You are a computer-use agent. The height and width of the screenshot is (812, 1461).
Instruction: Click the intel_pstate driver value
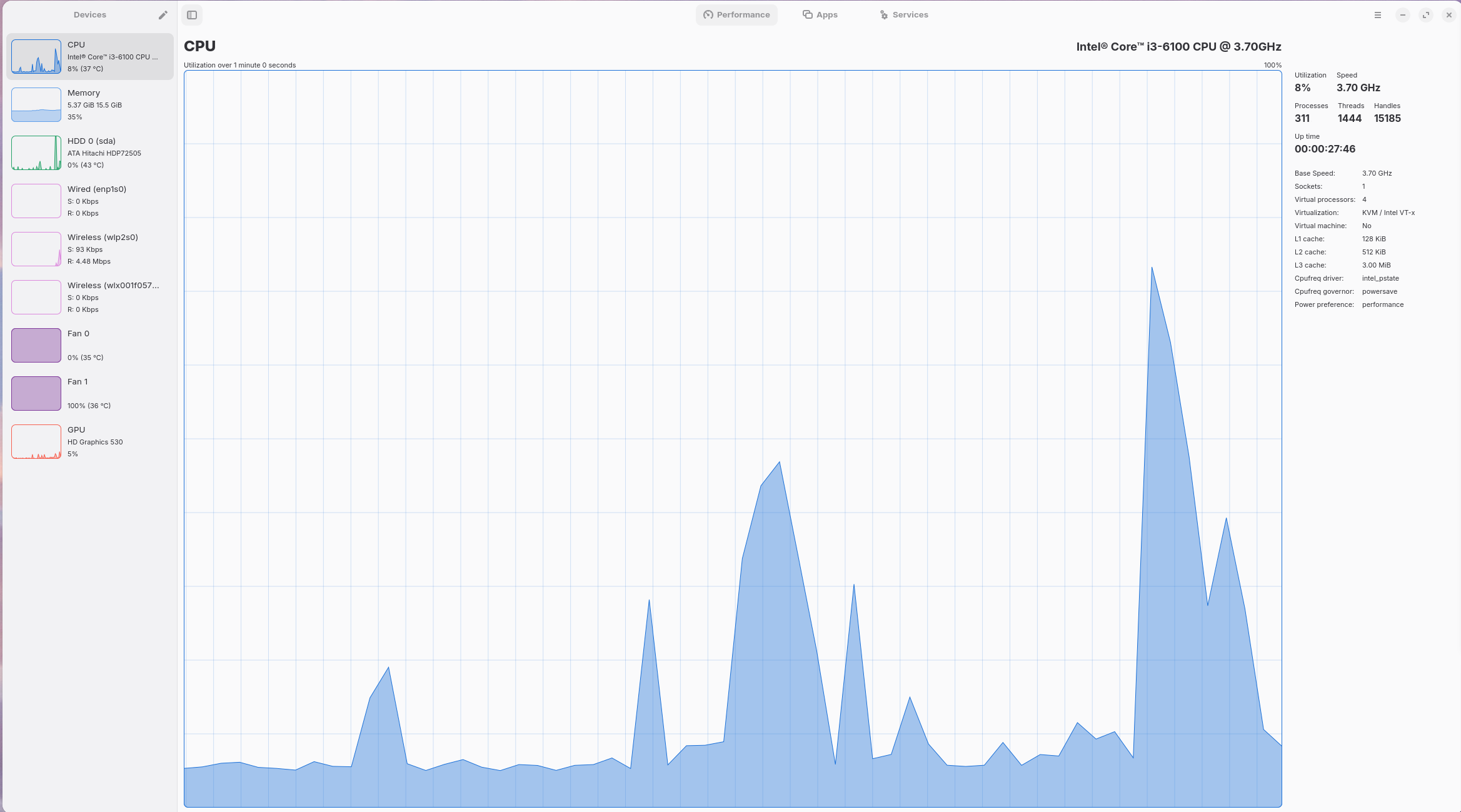pos(1380,279)
